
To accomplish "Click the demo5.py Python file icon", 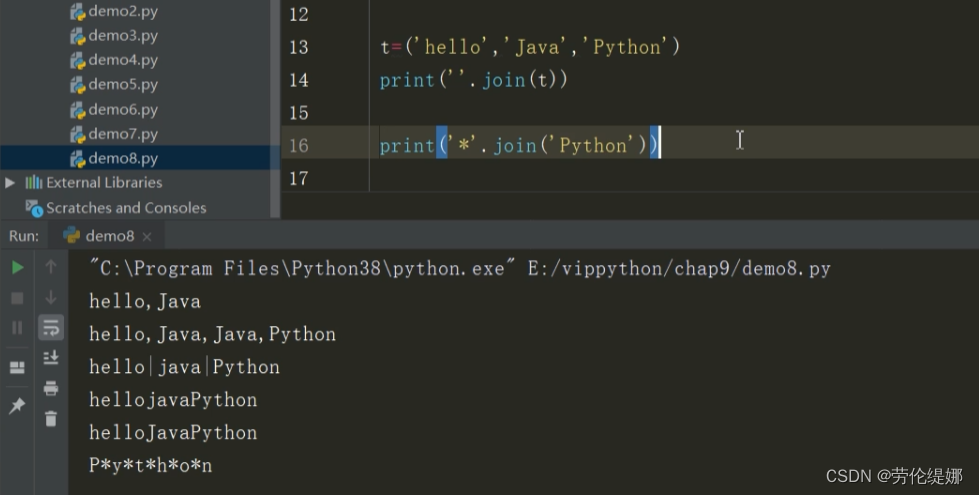I will pos(77,85).
